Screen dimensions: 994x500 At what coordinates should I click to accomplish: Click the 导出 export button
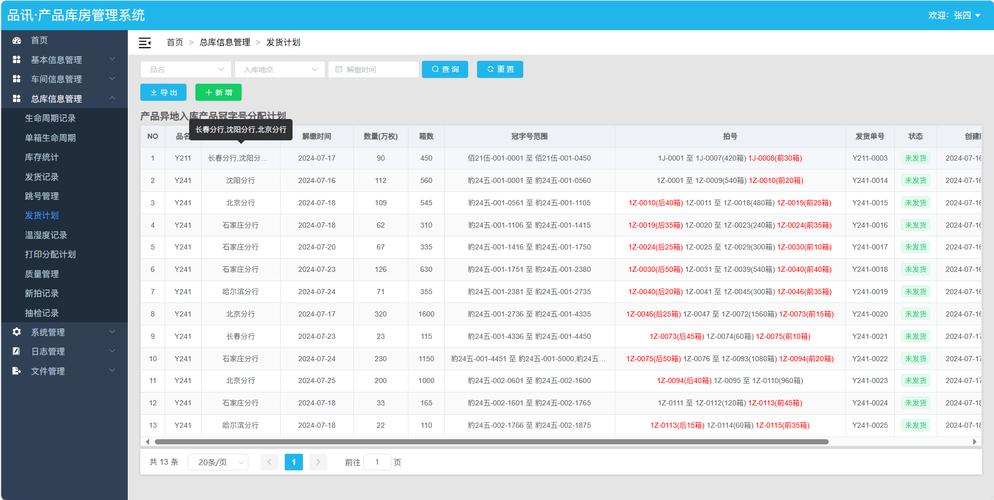[x=163, y=93]
